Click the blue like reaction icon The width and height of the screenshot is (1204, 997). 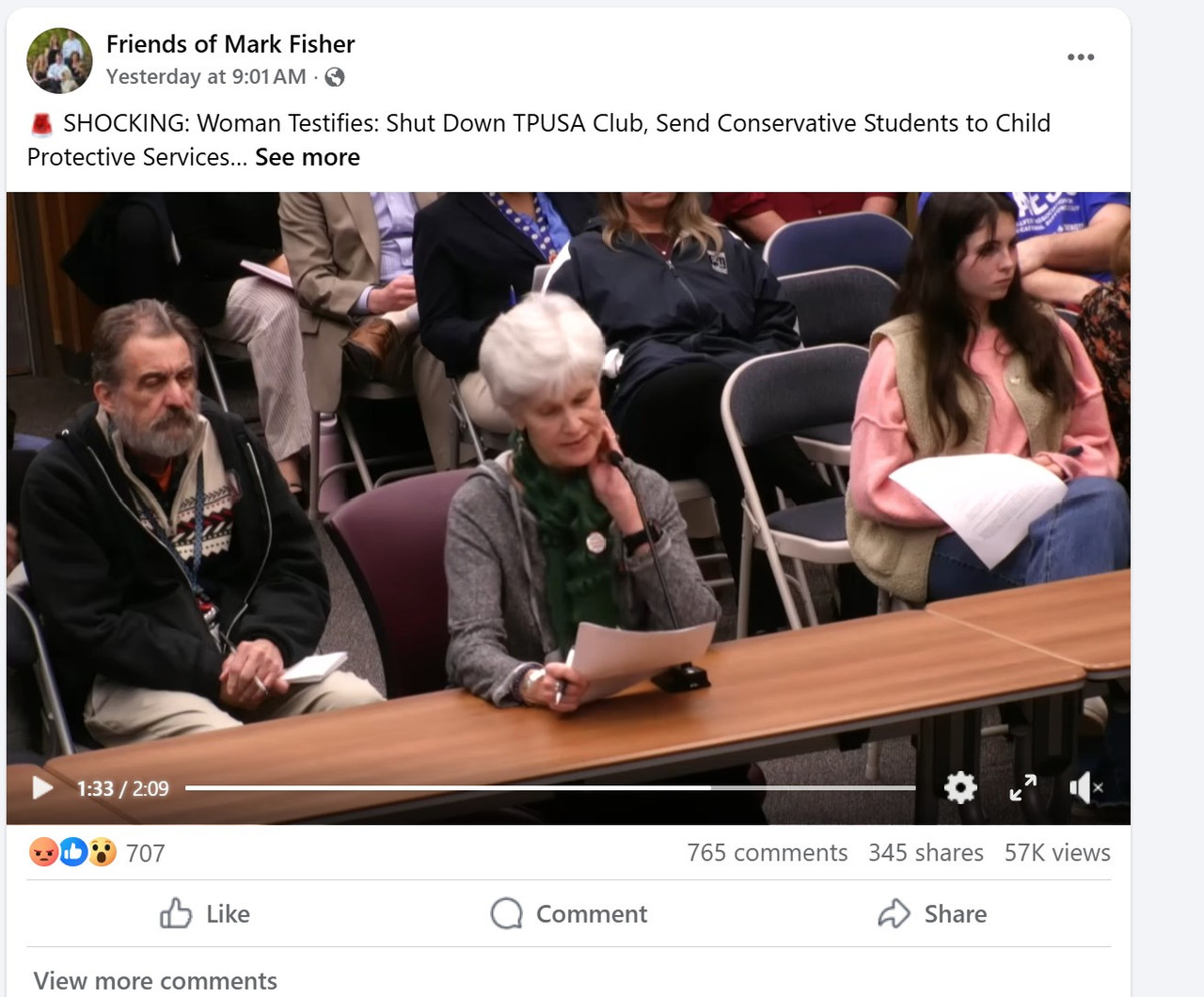coord(73,852)
